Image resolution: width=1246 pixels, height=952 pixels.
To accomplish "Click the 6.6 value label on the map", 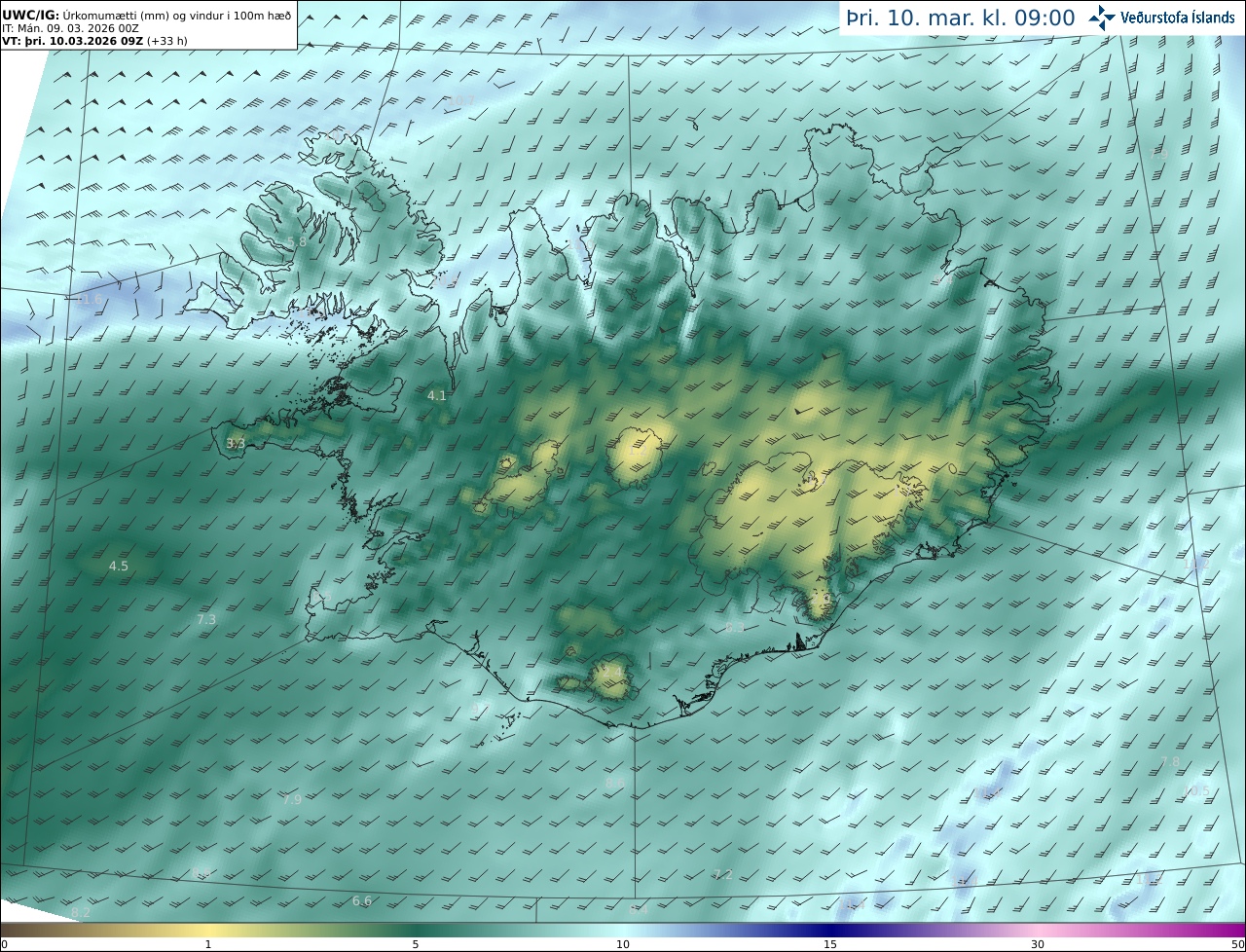I will [x=361, y=901].
